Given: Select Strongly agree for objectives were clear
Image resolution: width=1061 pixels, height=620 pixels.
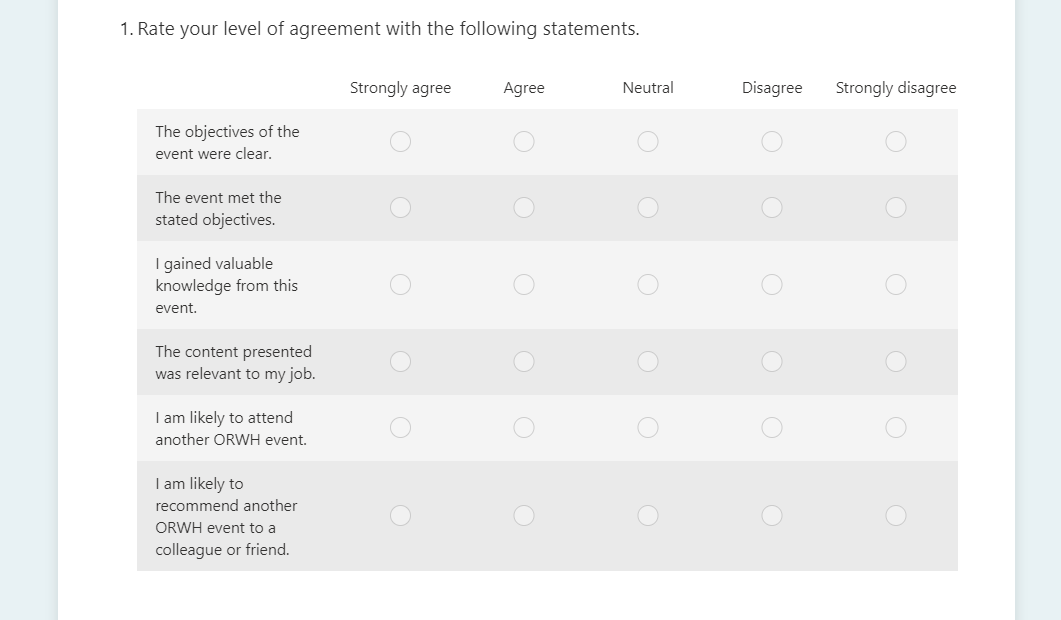Looking at the screenshot, I should click(400, 142).
